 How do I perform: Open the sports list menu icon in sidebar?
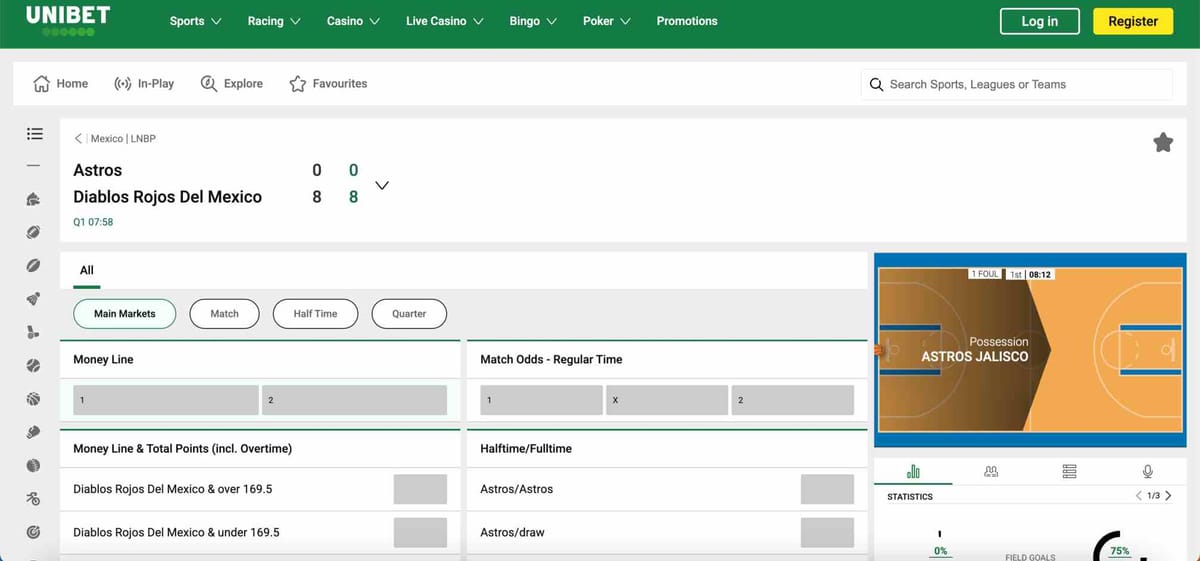coord(34,133)
